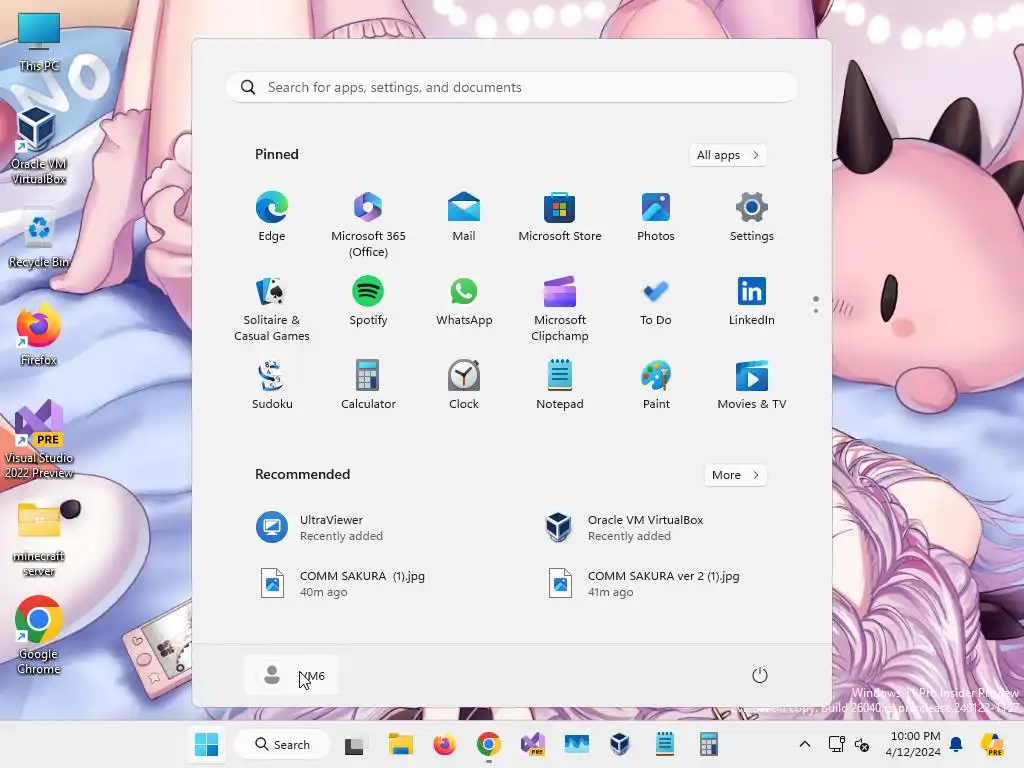Click the Windows Start button on taskbar
This screenshot has height=768, width=1024.
pyautogui.click(x=206, y=744)
